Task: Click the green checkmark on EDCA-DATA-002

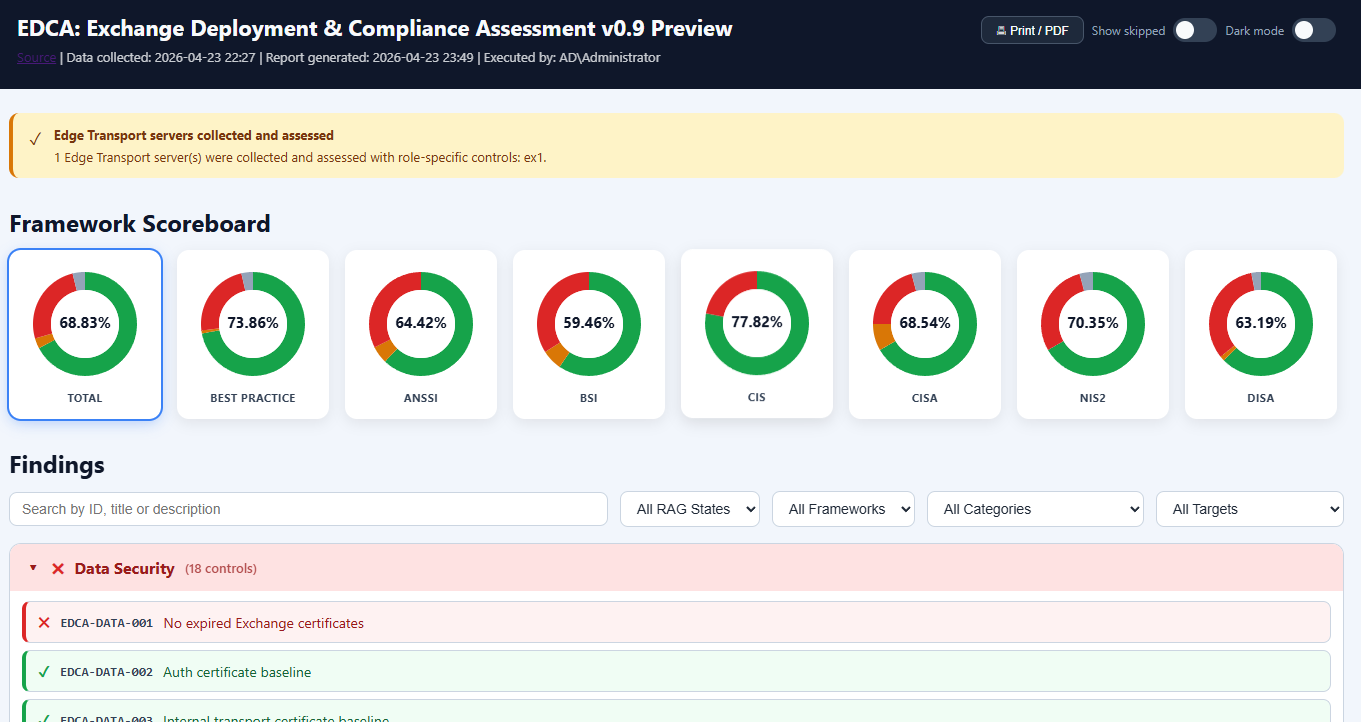Action: click(44, 672)
